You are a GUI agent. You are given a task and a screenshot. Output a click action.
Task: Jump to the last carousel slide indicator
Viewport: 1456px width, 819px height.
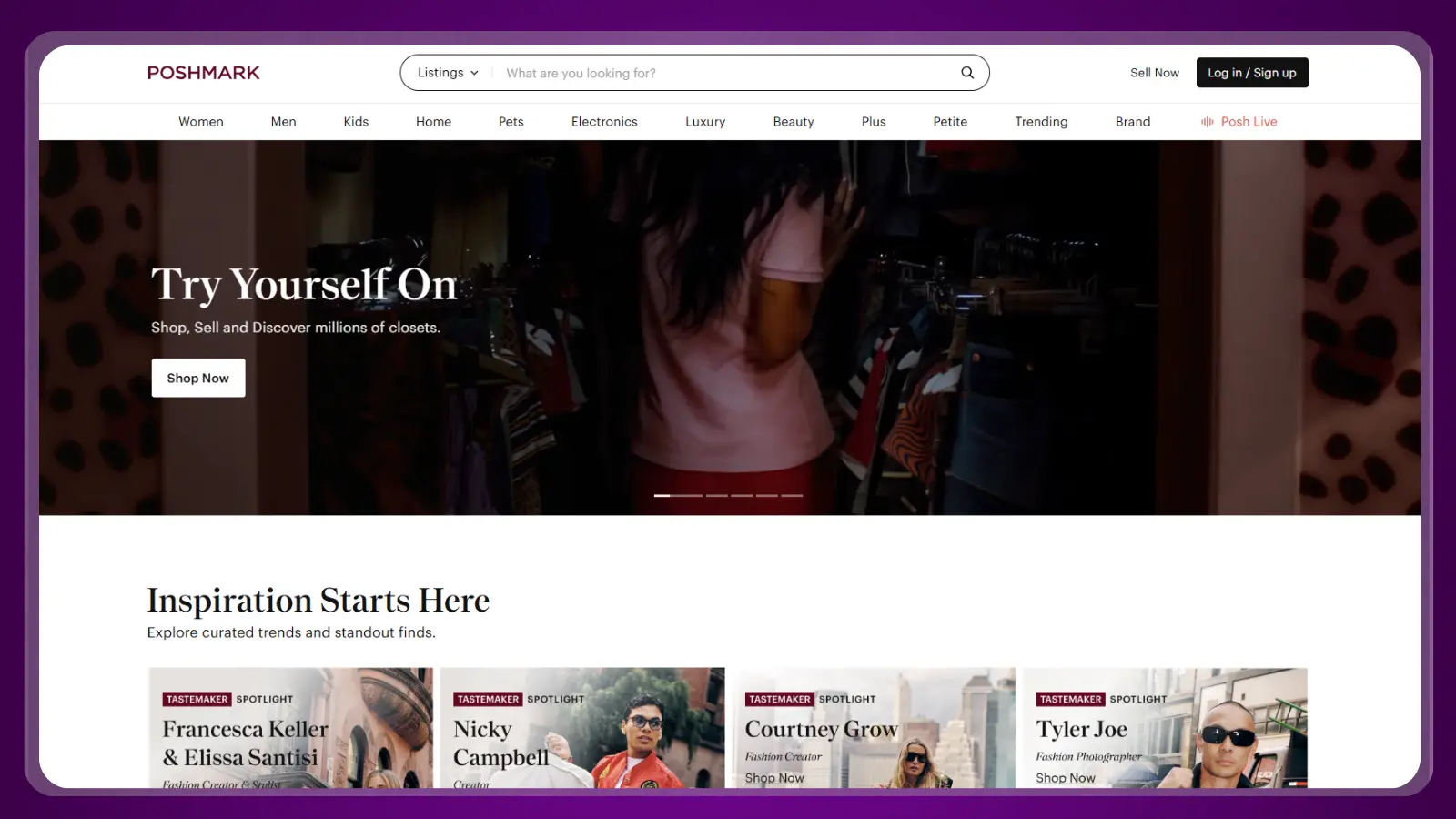point(792,496)
